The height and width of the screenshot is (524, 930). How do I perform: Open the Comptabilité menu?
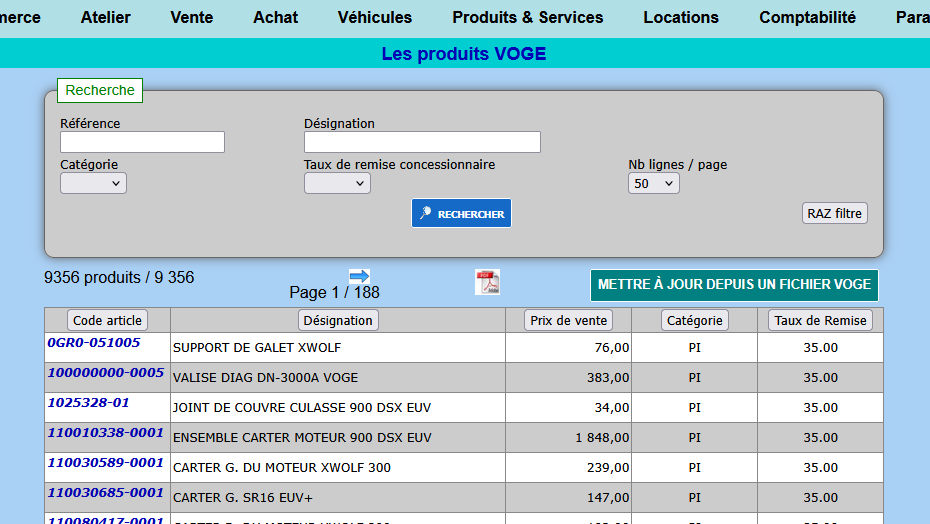807,17
